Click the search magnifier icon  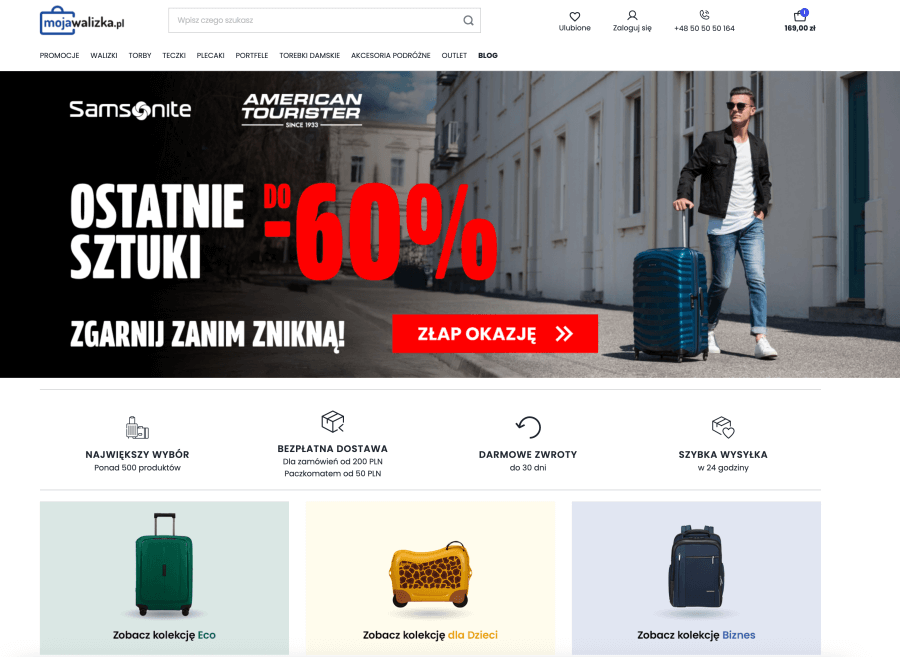(x=468, y=21)
